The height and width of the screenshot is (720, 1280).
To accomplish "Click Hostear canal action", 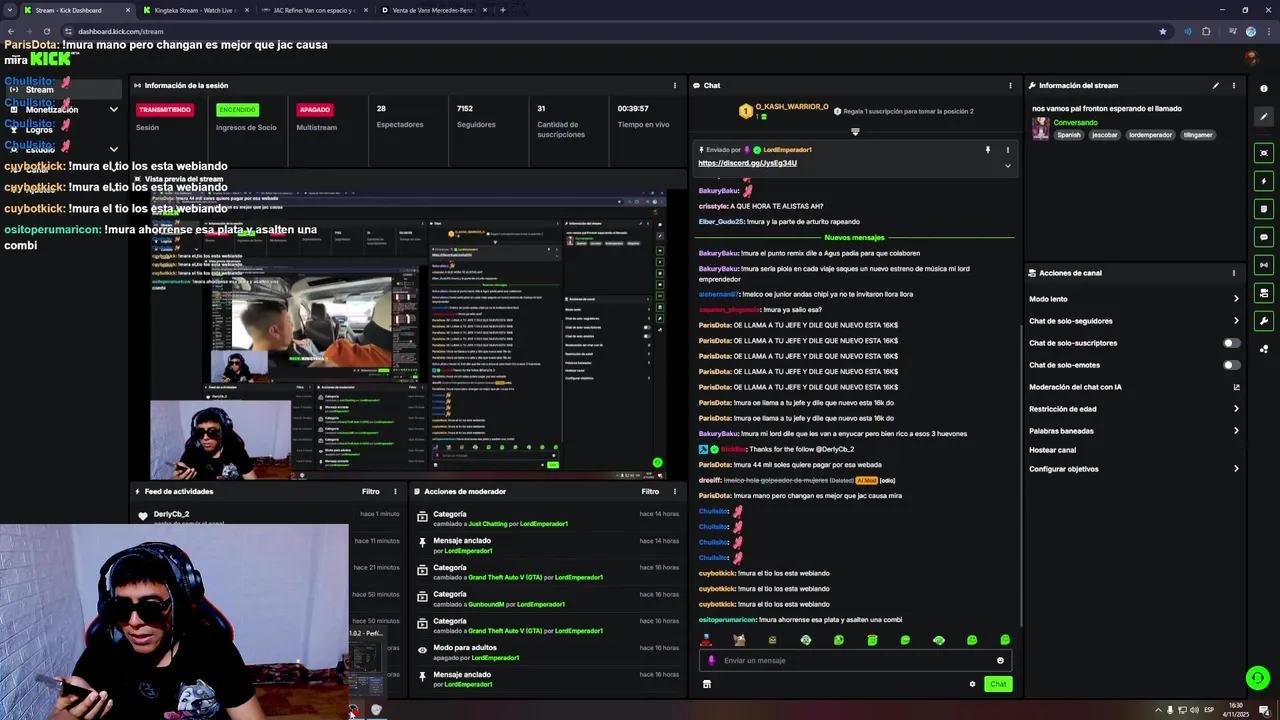I will pyautogui.click(x=1052, y=450).
